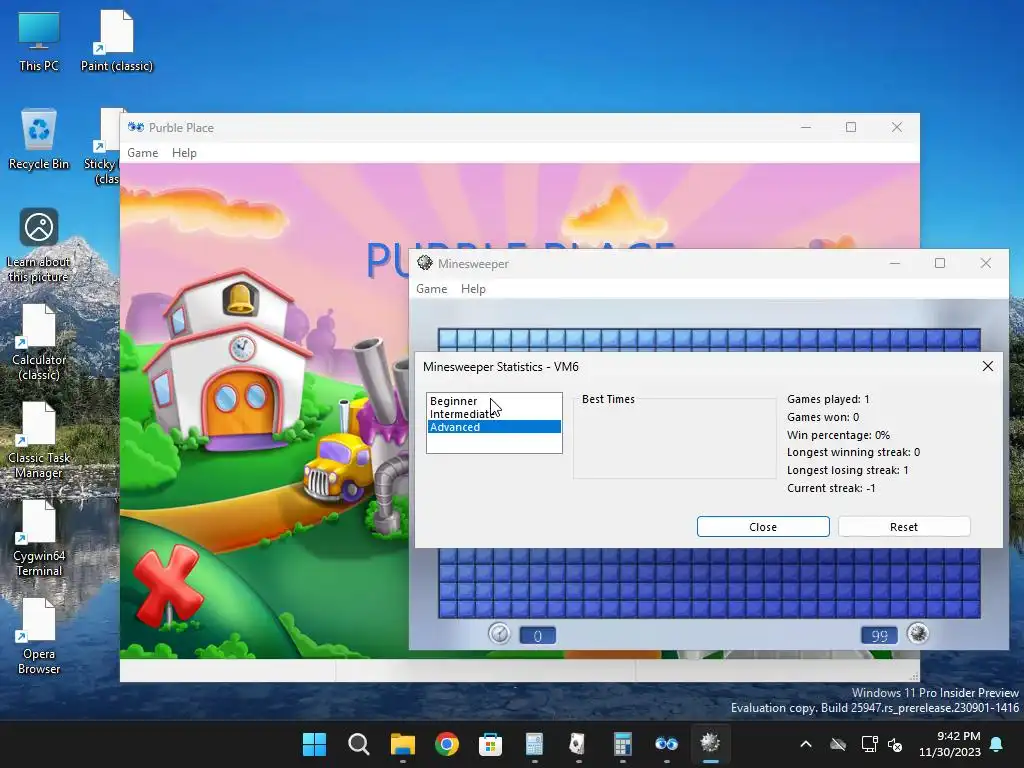Select the Calculator (classic) desktop shortcut
The height and width of the screenshot is (768, 1024).
click(x=39, y=343)
